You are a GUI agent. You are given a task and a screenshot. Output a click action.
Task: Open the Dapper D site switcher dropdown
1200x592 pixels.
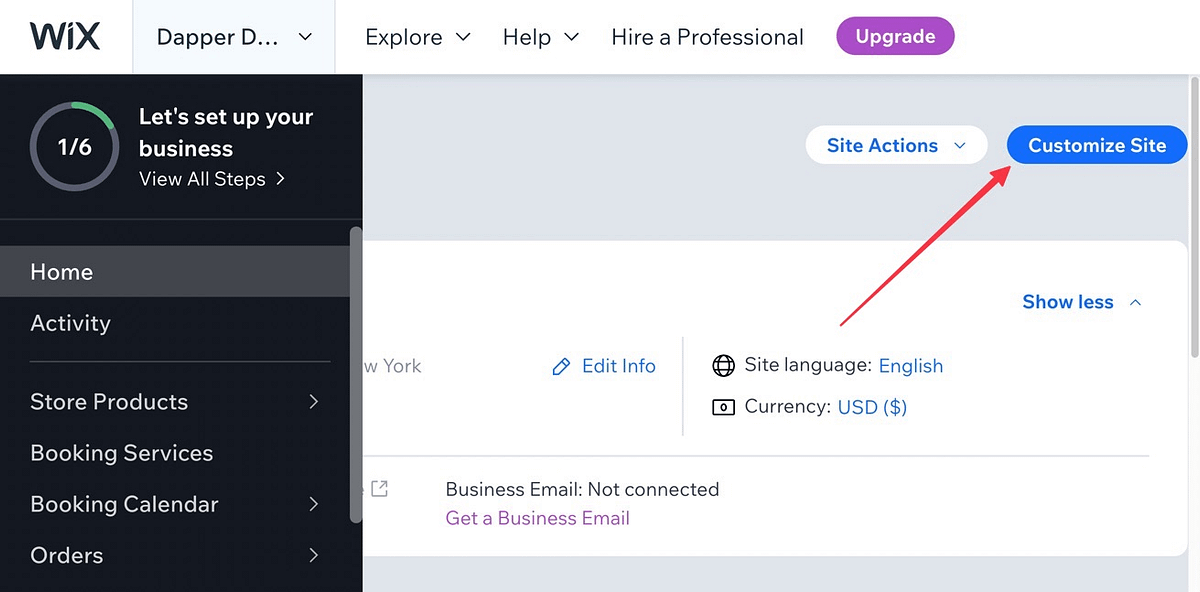pyautogui.click(x=233, y=36)
